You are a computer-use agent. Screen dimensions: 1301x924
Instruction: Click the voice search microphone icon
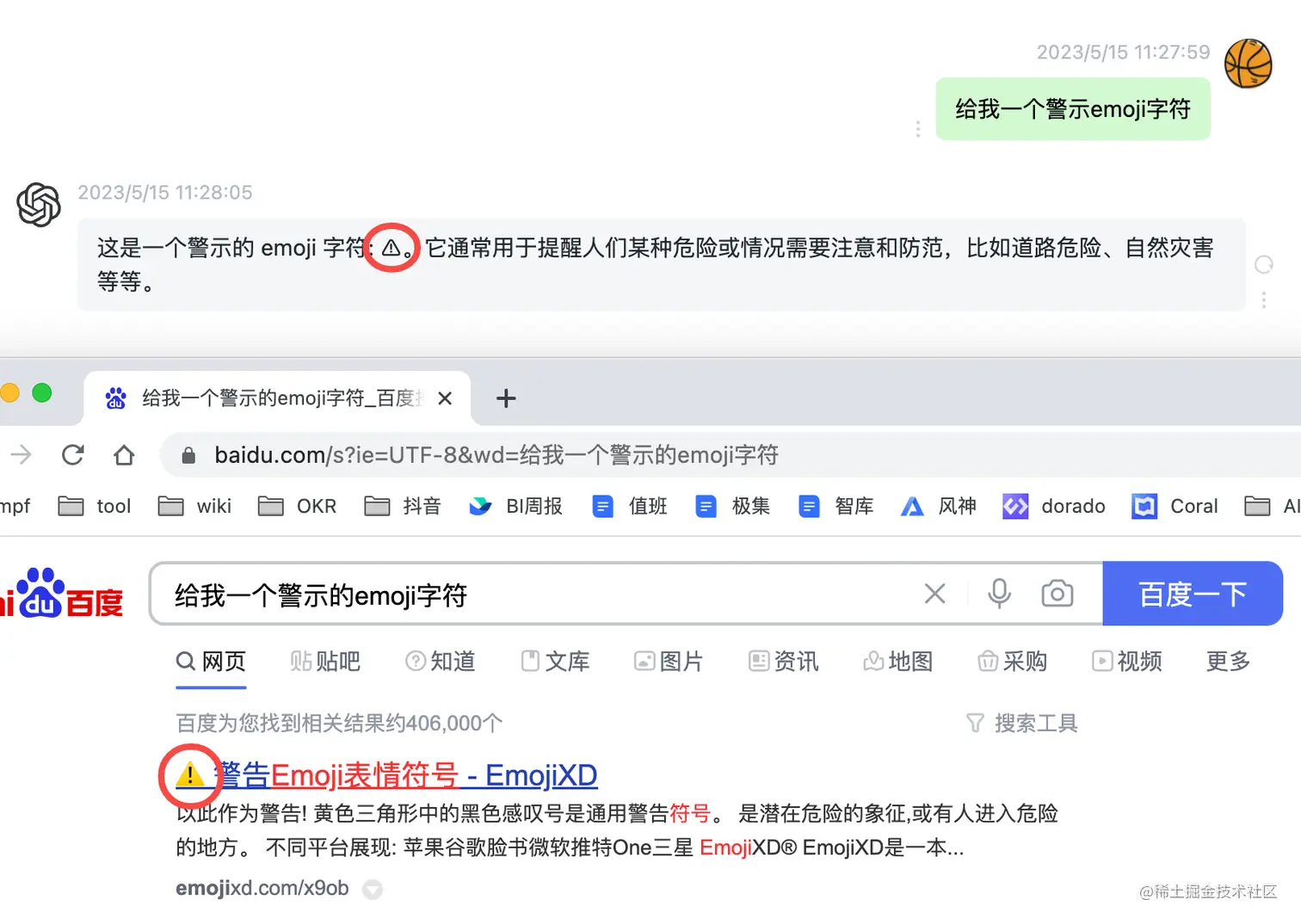(999, 594)
